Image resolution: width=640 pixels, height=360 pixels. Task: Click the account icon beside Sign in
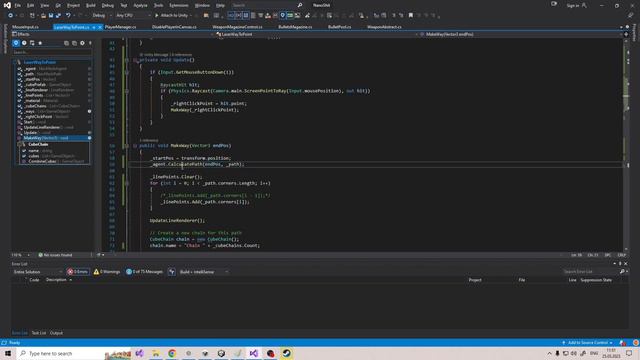(x=584, y=5)
